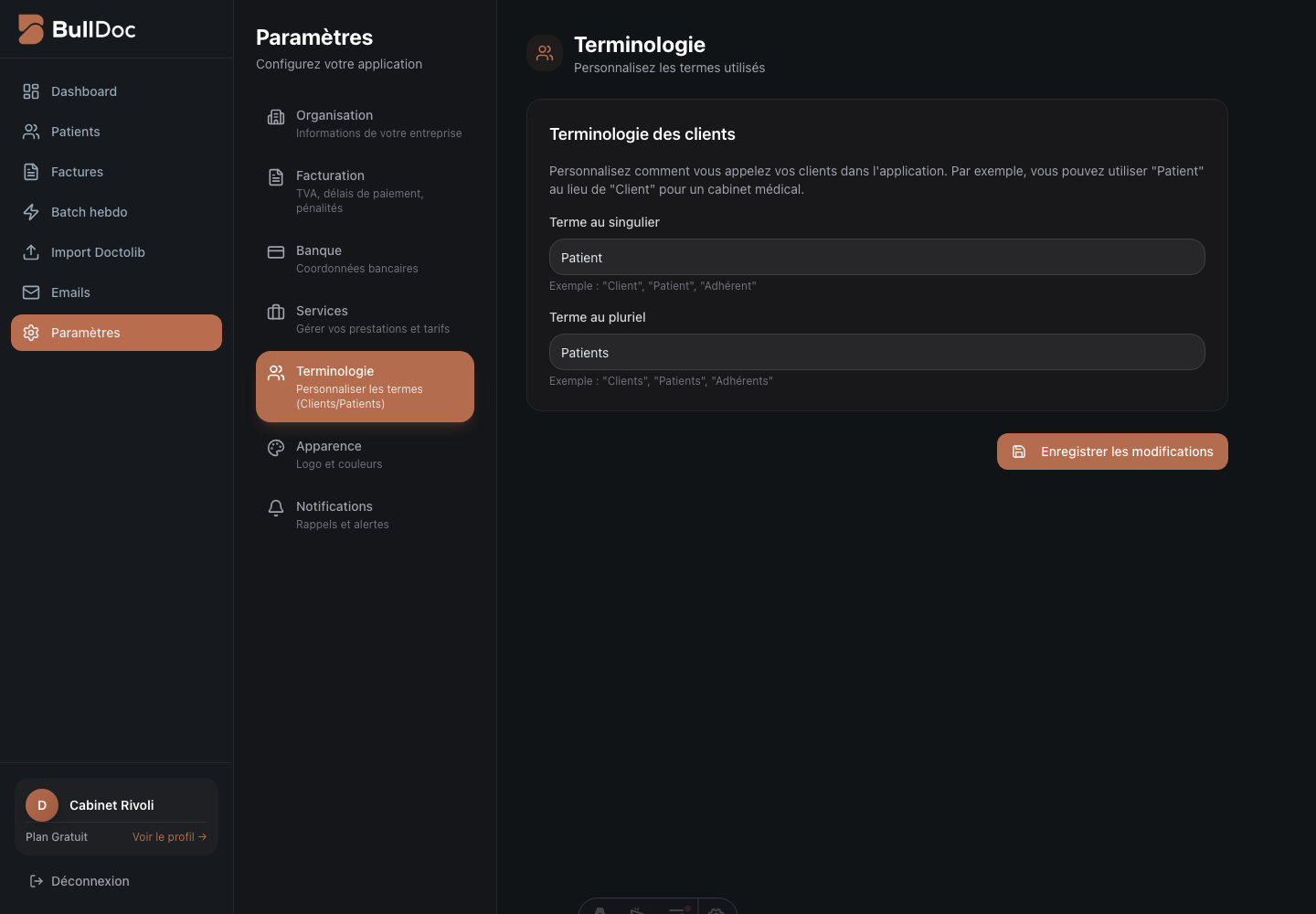Focus the Terme au pluriel input
Image resolution: width=1316 pixels, height=914 pixels.
click(877, 352)
